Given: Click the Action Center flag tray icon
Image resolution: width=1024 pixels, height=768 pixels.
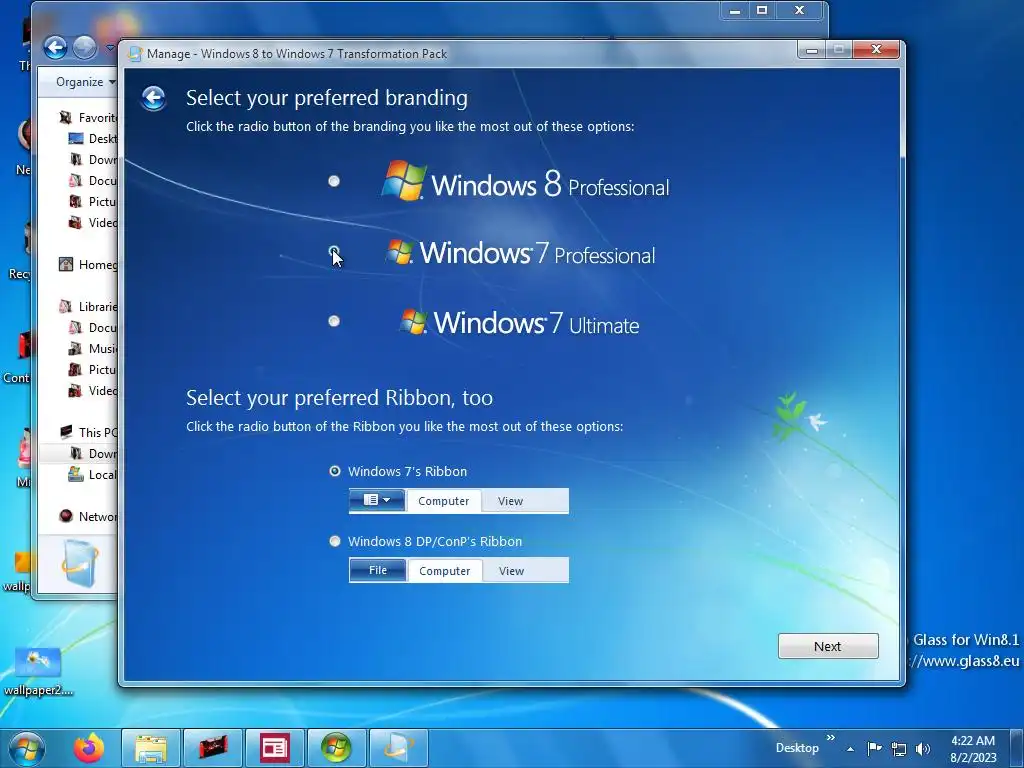Looking at the screenshot, I should [874, 748].
